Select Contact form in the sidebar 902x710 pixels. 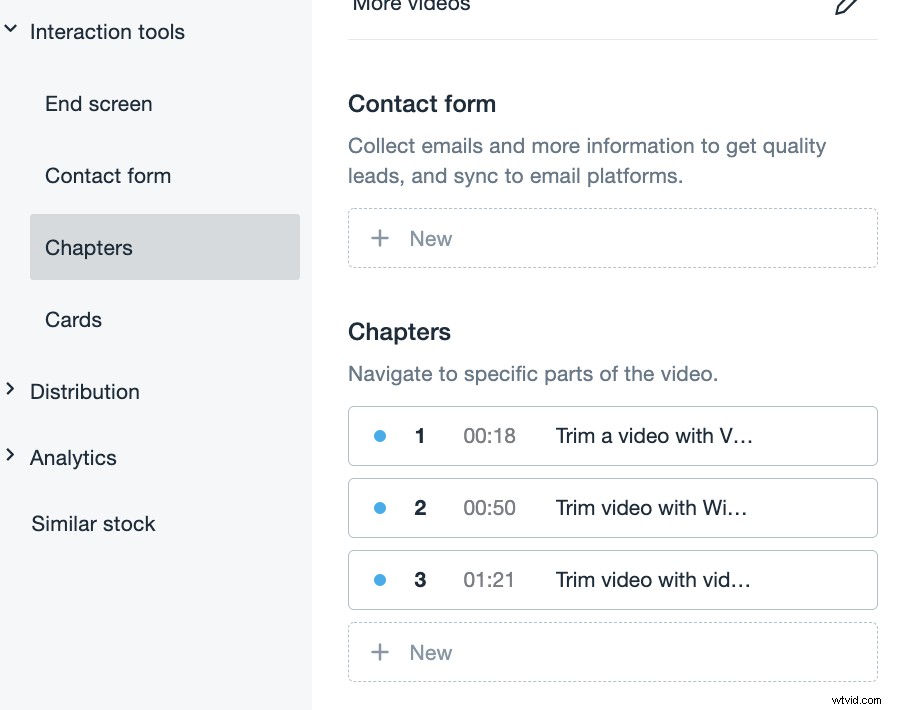tap(108, 176)
